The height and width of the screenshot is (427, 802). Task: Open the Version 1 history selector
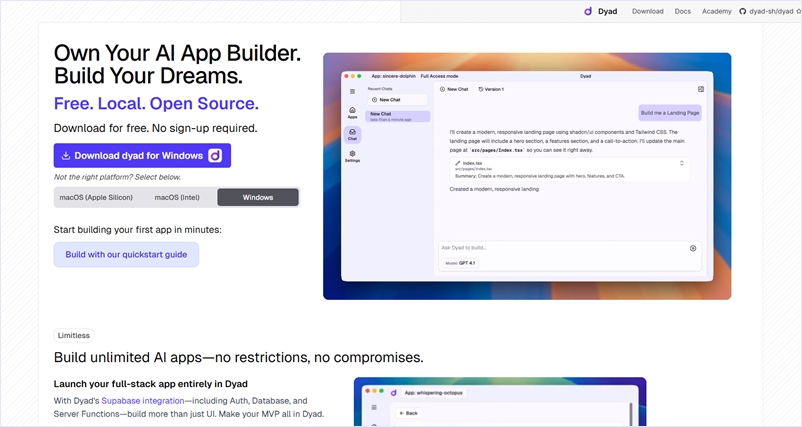tap(491, 89)
